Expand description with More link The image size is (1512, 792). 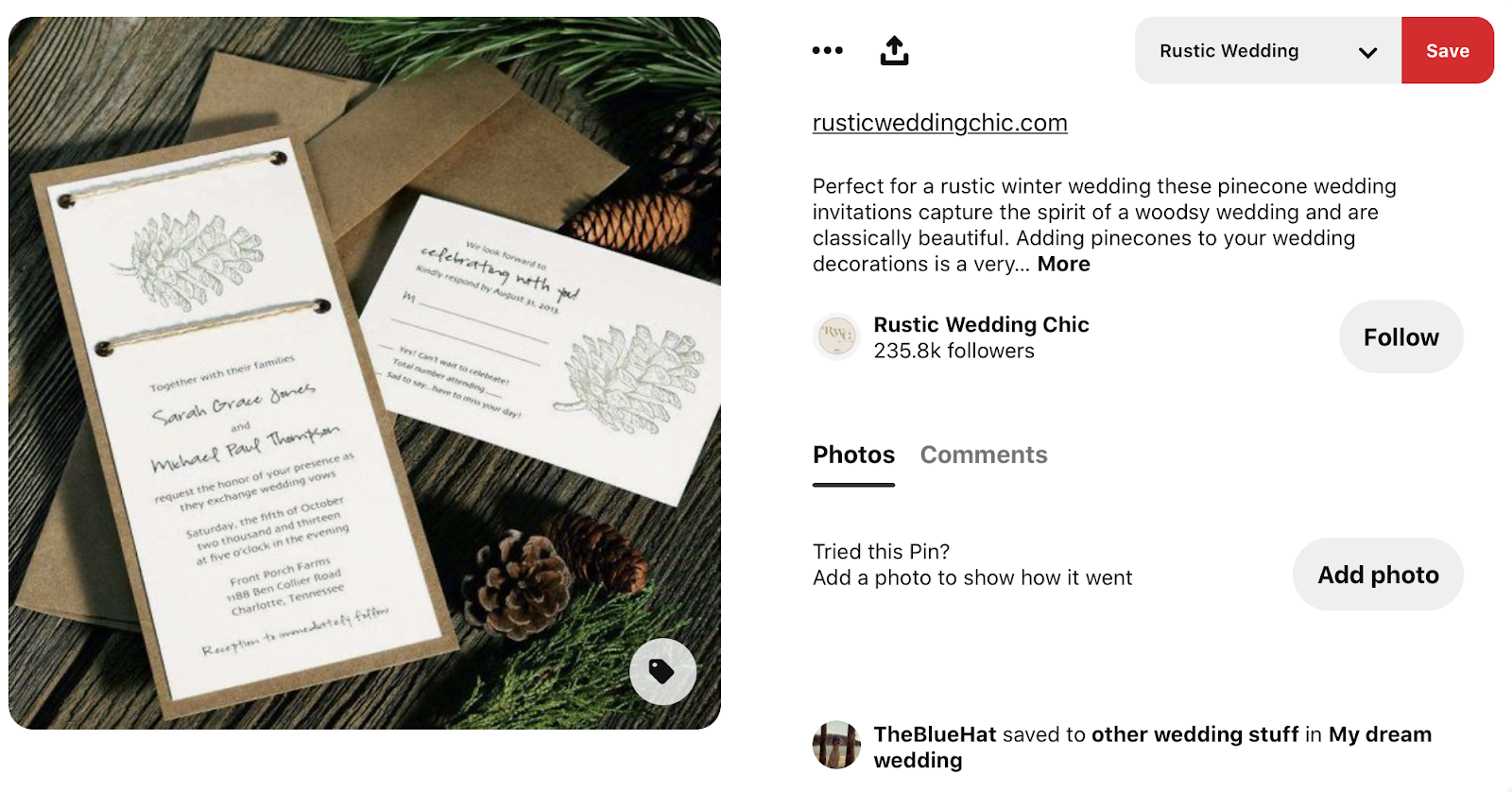pos(1063,264)
